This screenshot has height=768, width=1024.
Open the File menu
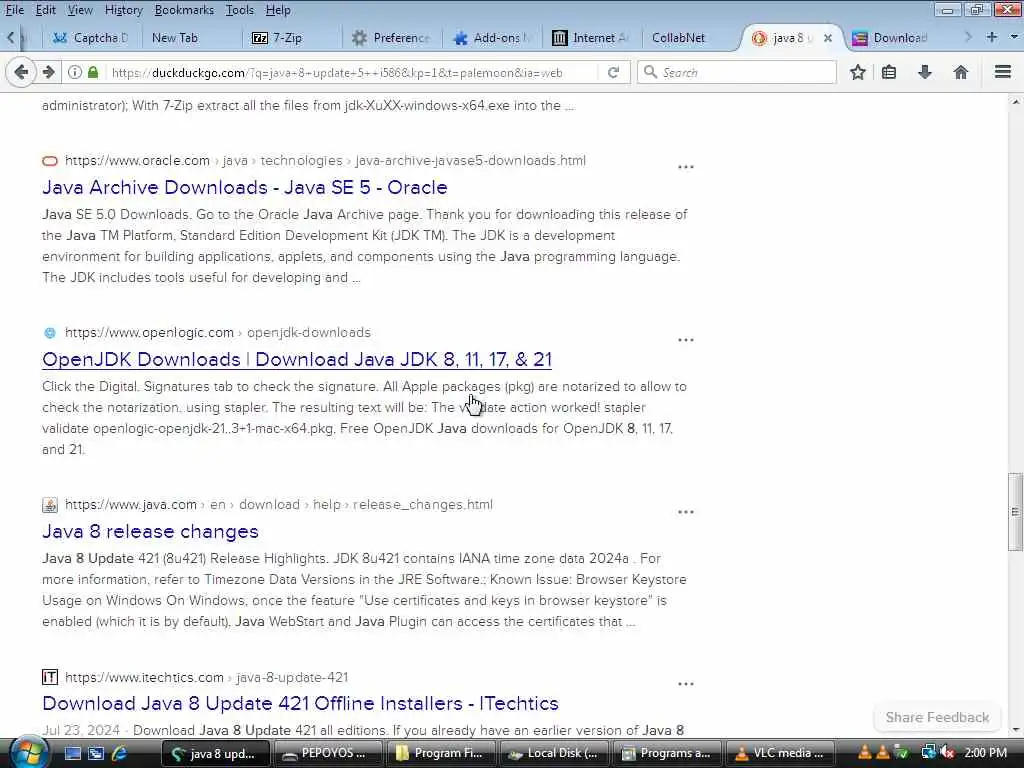[14, 10]
